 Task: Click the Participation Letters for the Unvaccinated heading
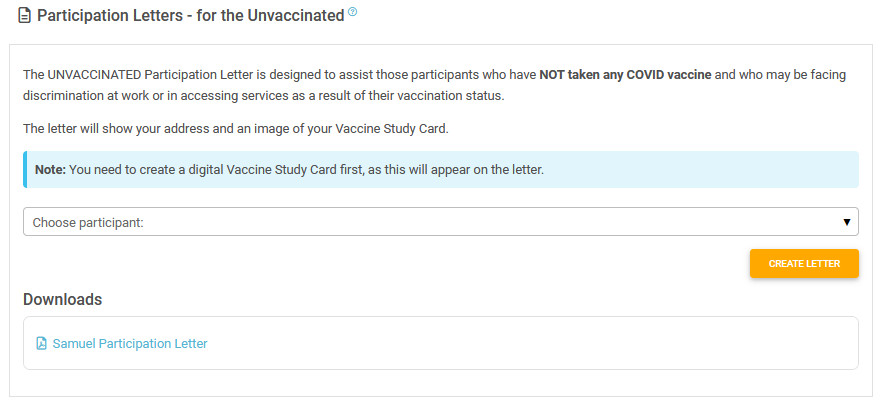[x=191, y=16]
